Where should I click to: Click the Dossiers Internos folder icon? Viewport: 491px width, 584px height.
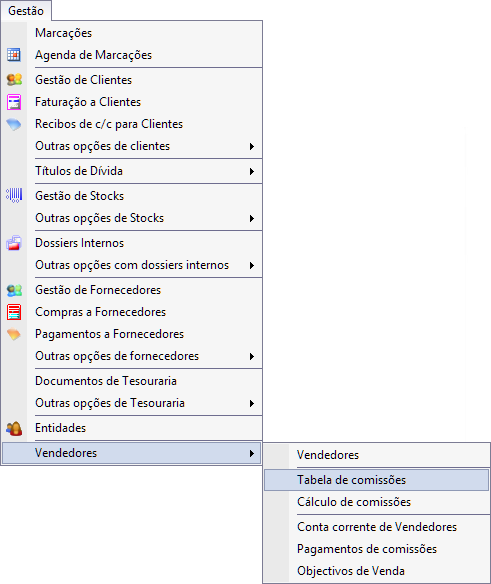pos(14,243)
